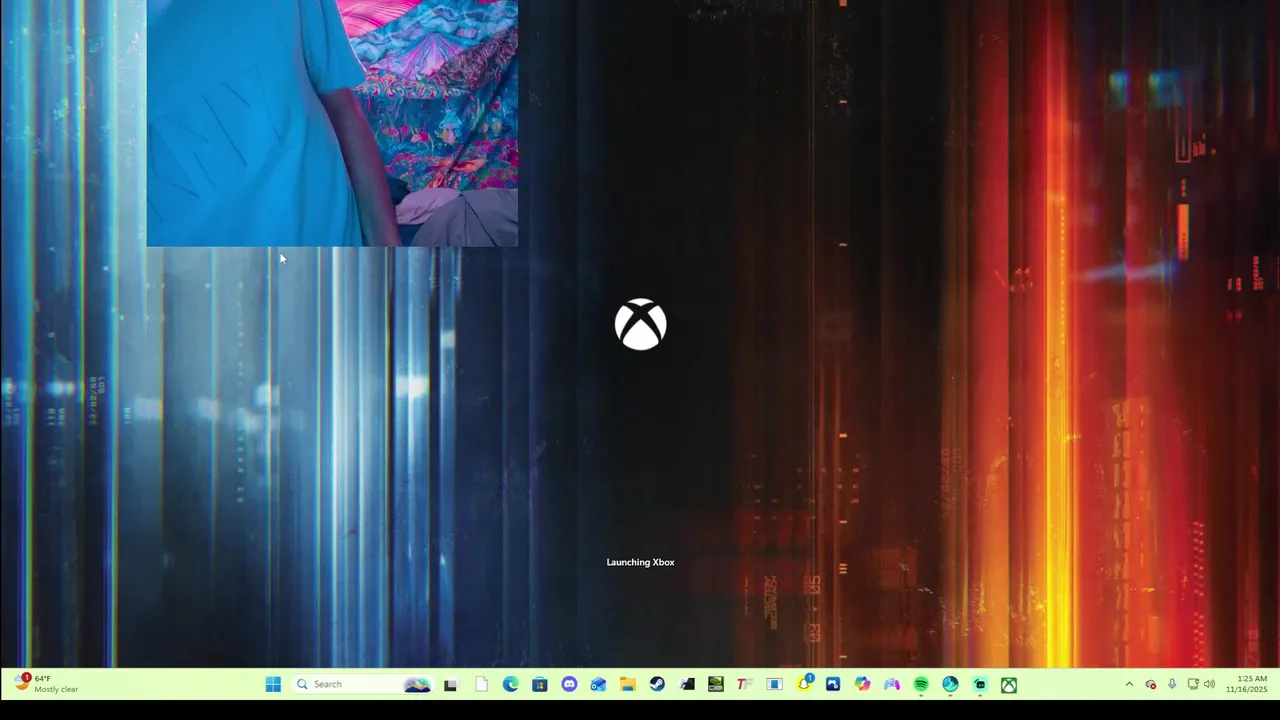Viewport: 1280px width, 720px height.
Task: Open Spotify from the taskbar
Action: click(921, 685)
